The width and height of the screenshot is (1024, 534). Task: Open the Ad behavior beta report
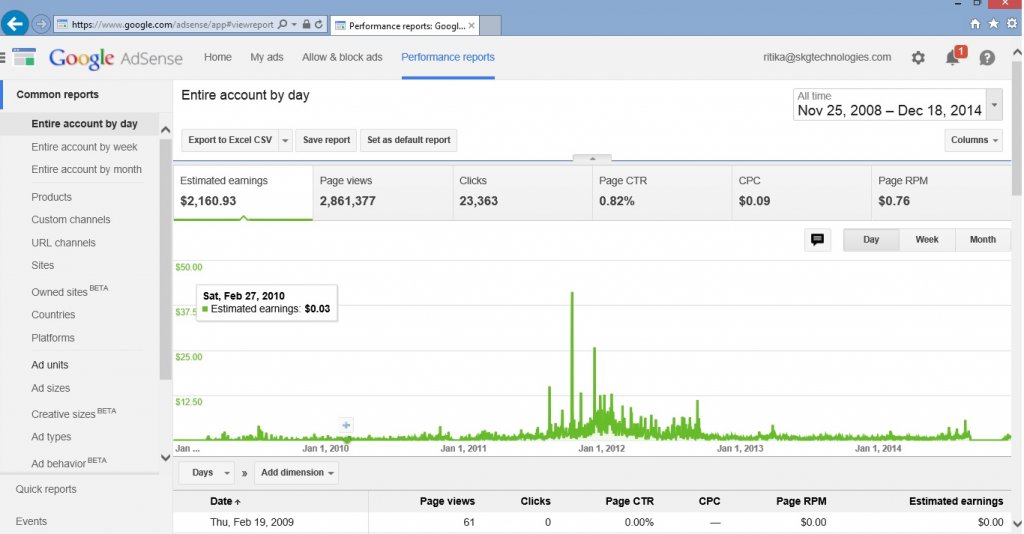(x=69, y=462)
